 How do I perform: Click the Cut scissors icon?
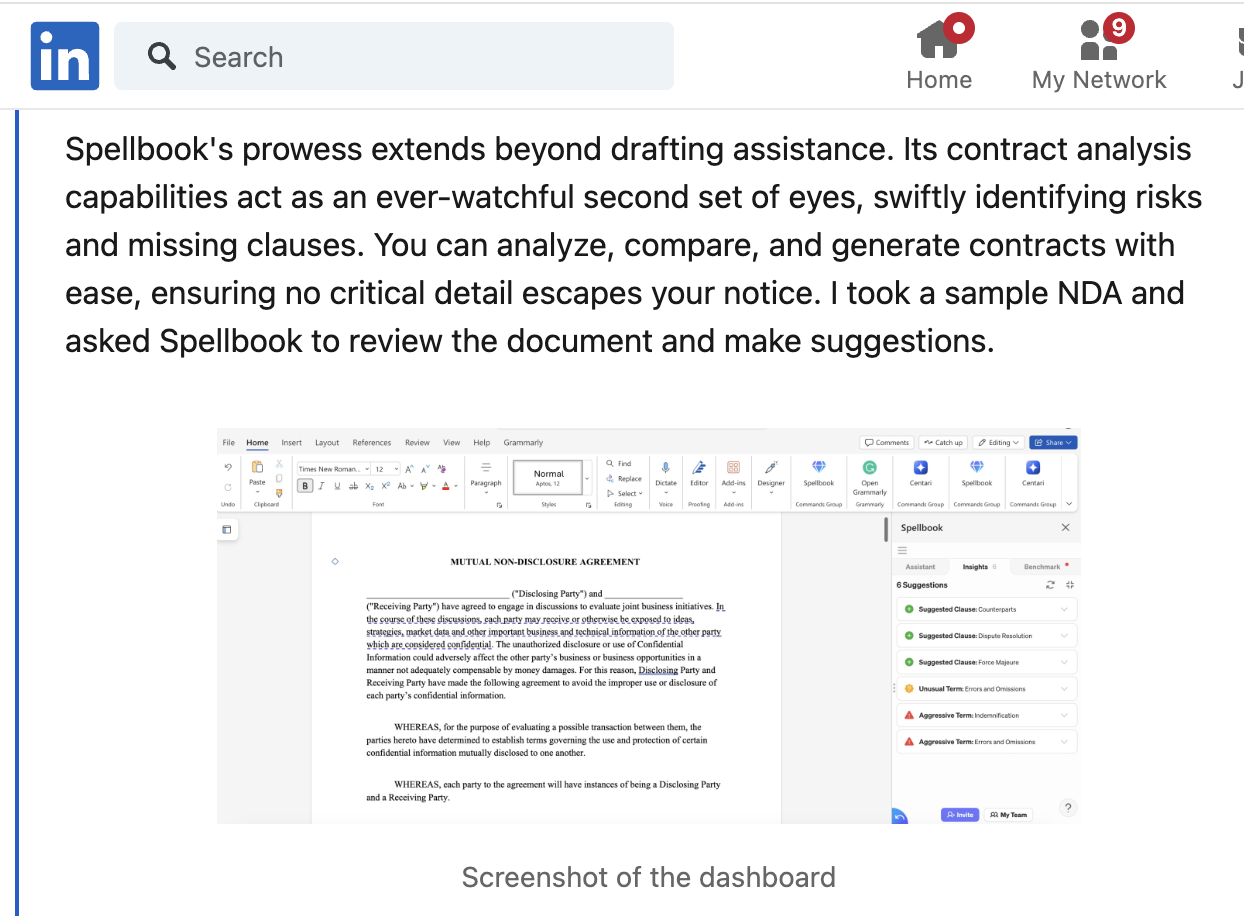pos(279,464)
